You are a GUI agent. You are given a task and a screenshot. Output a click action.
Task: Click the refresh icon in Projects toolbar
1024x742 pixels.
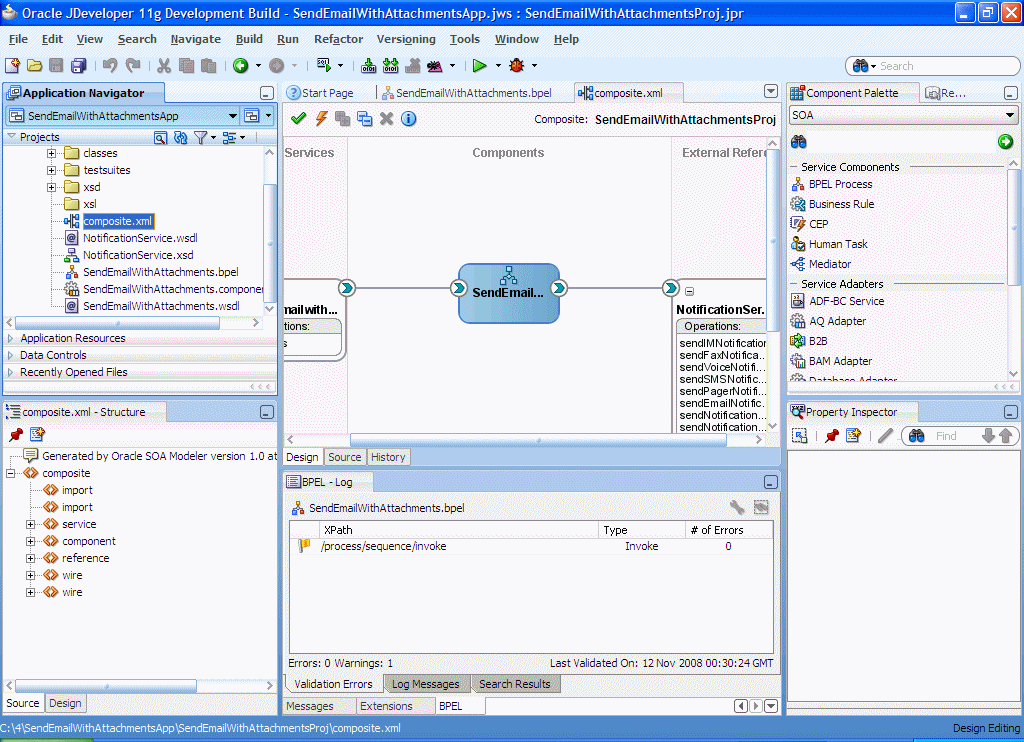point(181,137)
